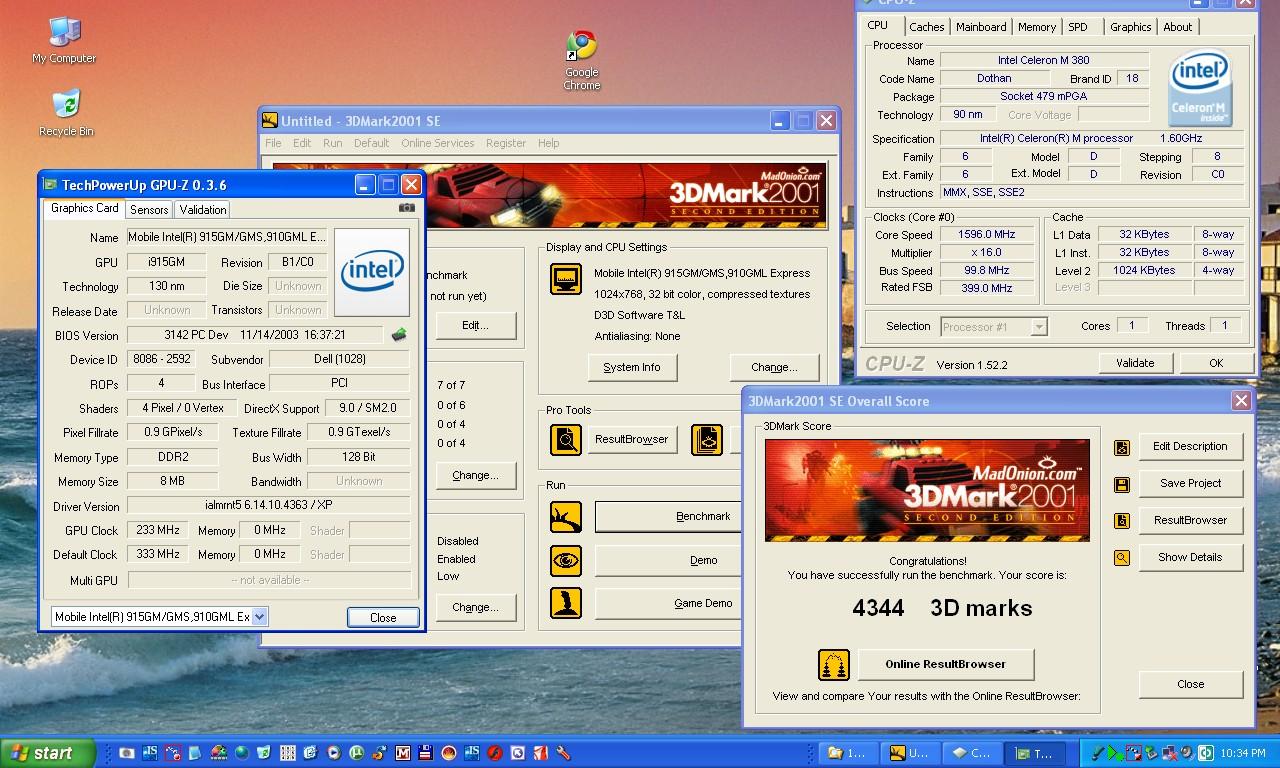Click Close button in Overall Score window
The image size is (1280, 768).
click(1190, 684)
